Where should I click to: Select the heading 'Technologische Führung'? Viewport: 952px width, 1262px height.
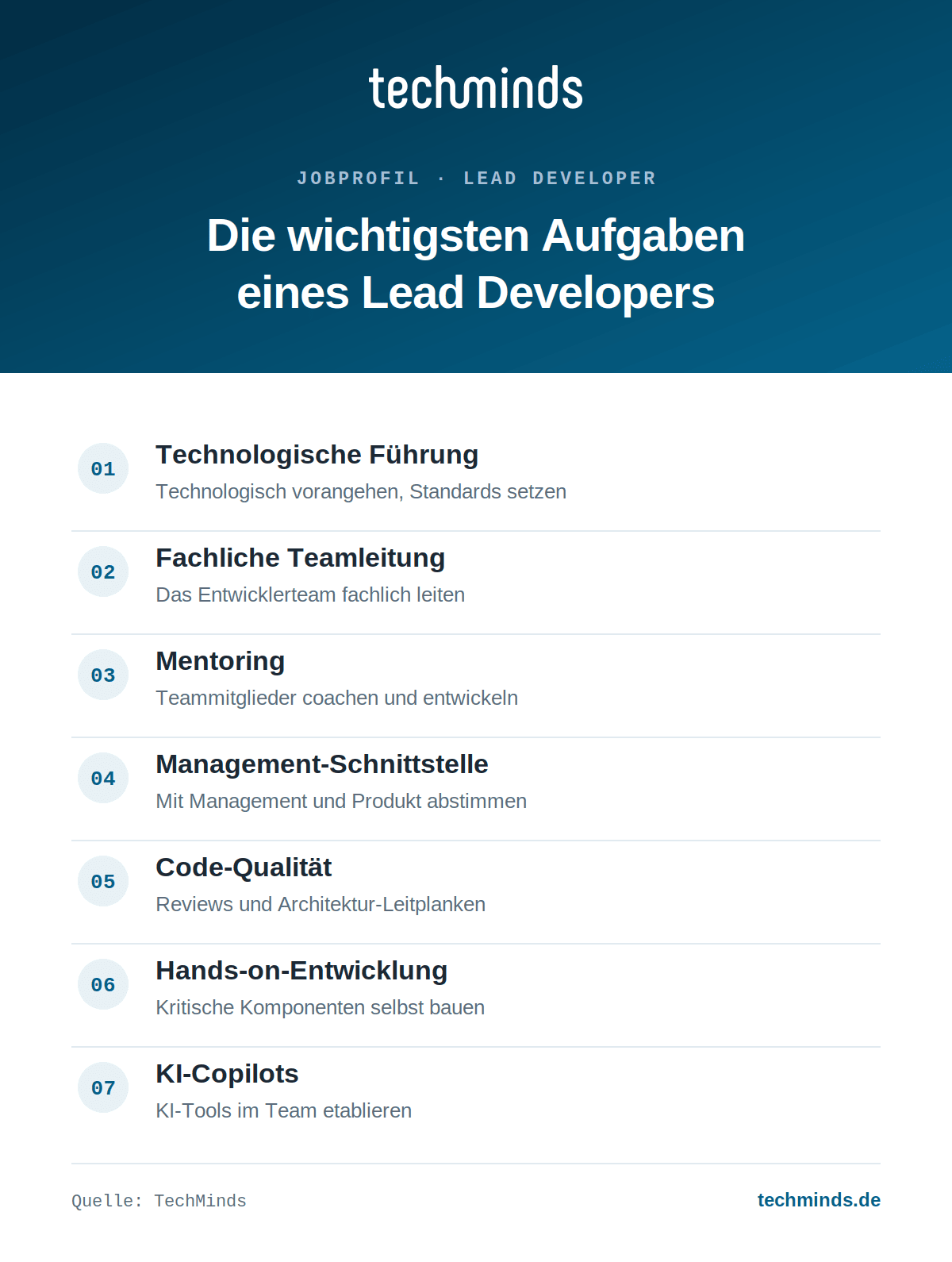(317, 455)
